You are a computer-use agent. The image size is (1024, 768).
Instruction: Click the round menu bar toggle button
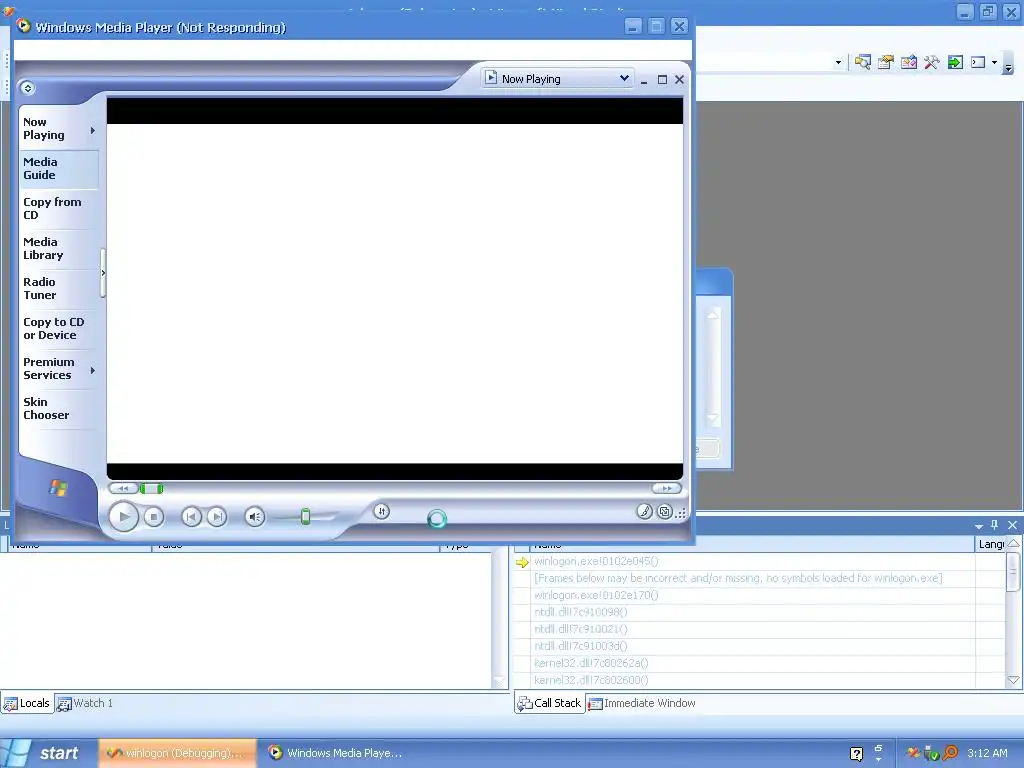tap(27, 88)
